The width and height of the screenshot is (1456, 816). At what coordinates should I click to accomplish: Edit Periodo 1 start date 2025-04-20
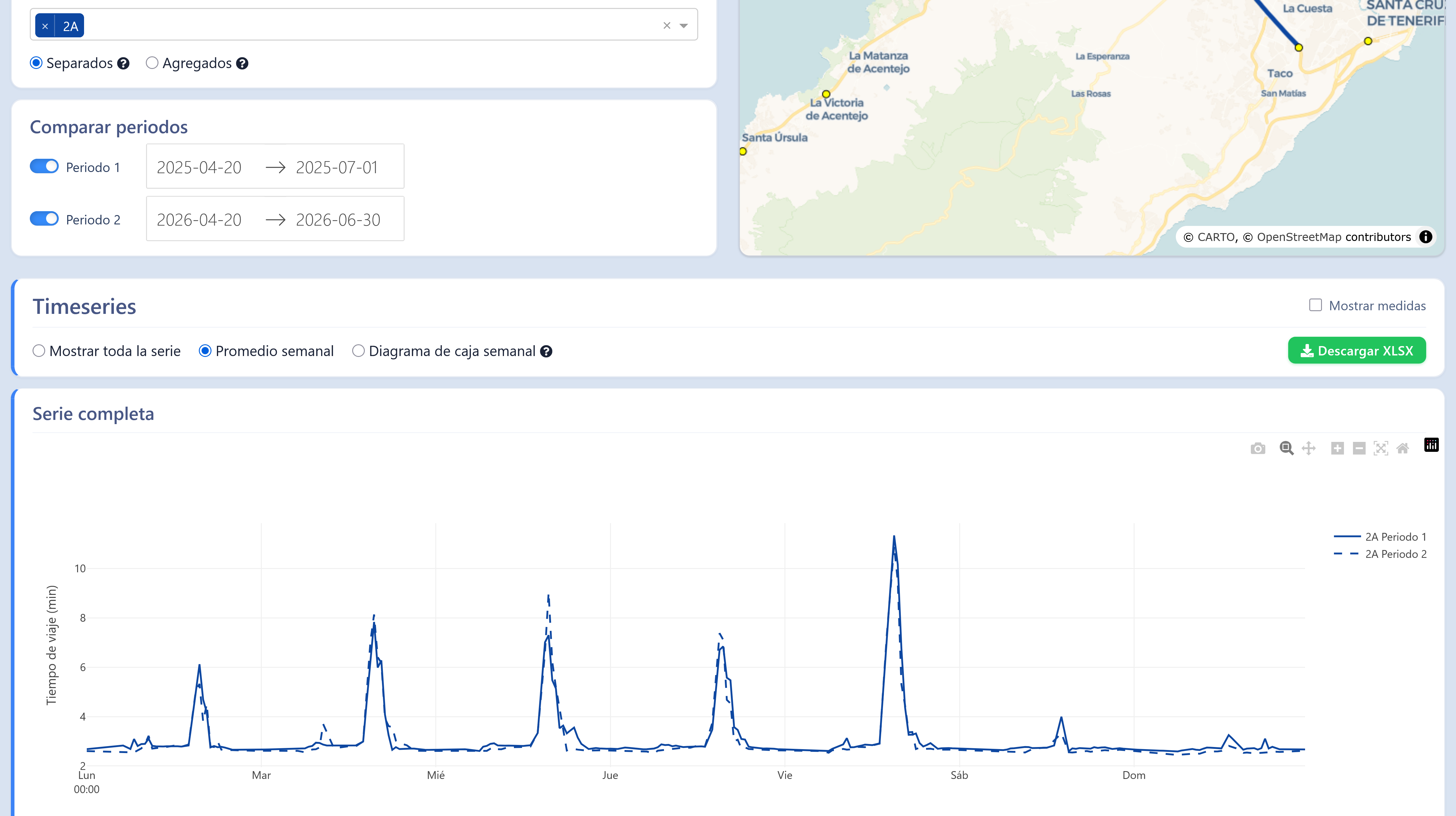tap(199, 167)
